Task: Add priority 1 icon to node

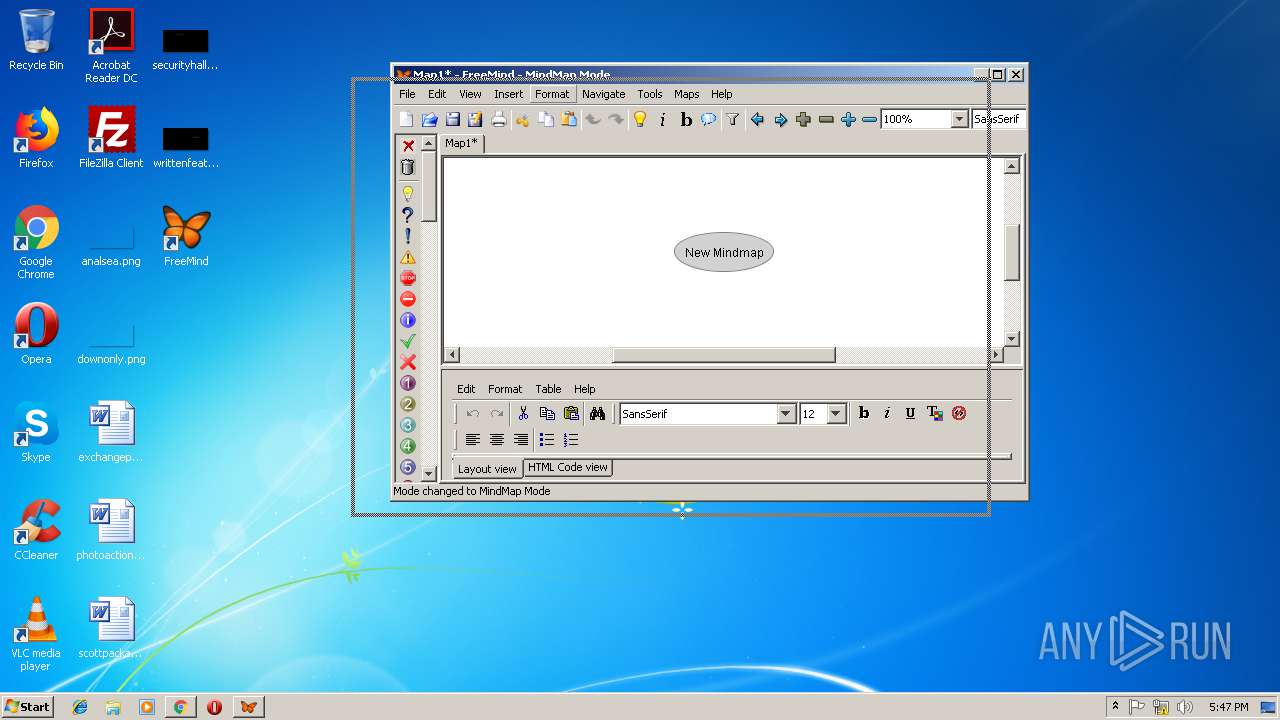Action: (408, 383)
